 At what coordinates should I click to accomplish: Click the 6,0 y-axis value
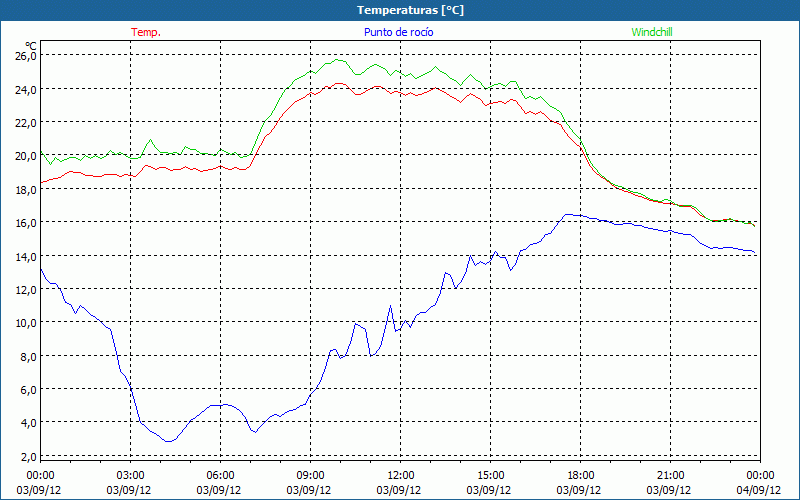click(29, 390)
